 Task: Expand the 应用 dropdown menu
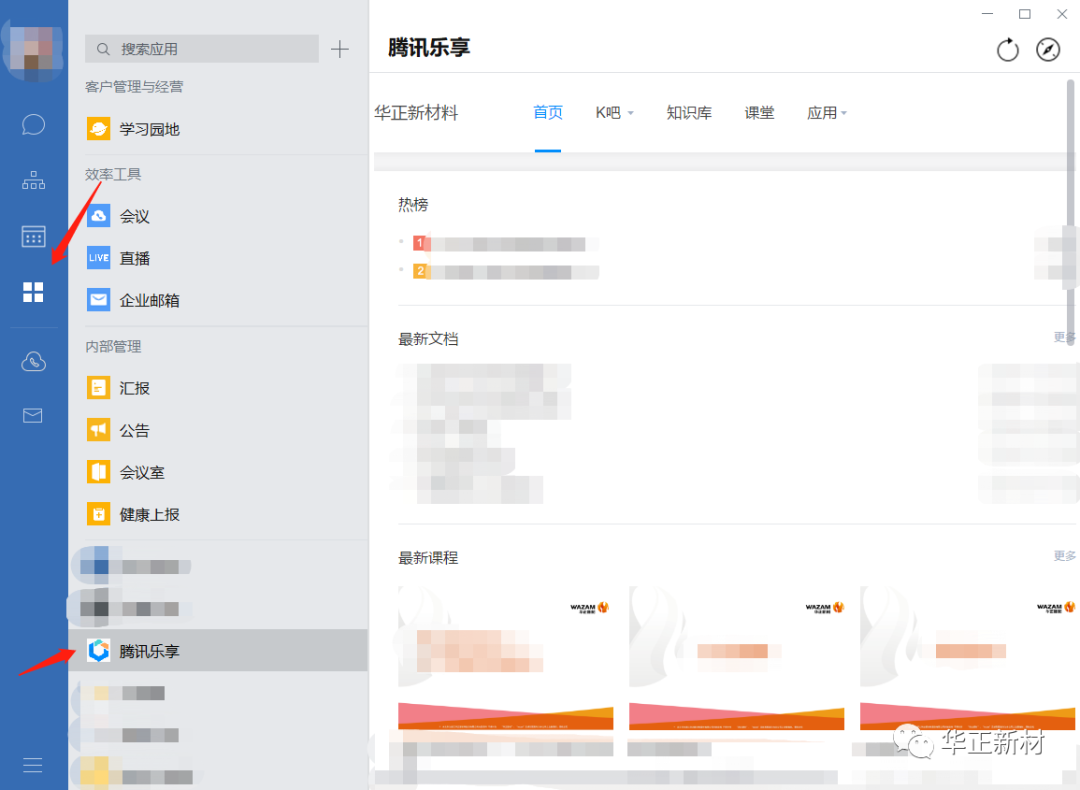pyautogui.click(x=827, y=112)
